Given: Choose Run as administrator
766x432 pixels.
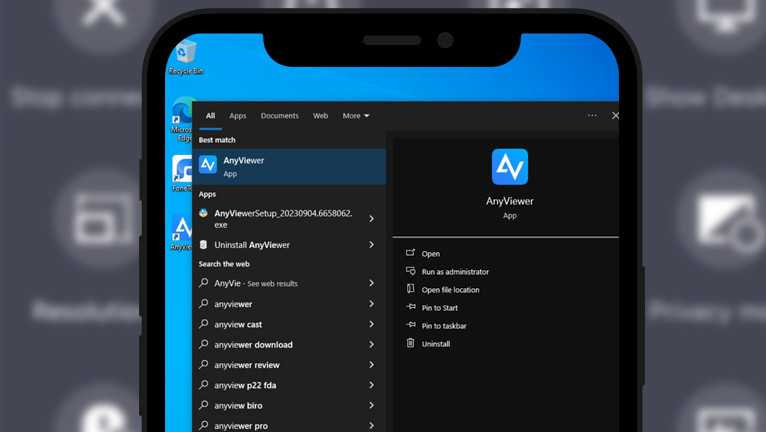Looking at the screenshot, I should [x=455, y=272].
